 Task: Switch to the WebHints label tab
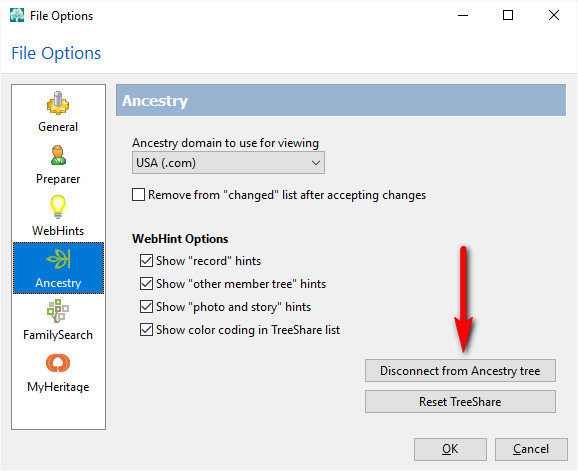point(58,231)
